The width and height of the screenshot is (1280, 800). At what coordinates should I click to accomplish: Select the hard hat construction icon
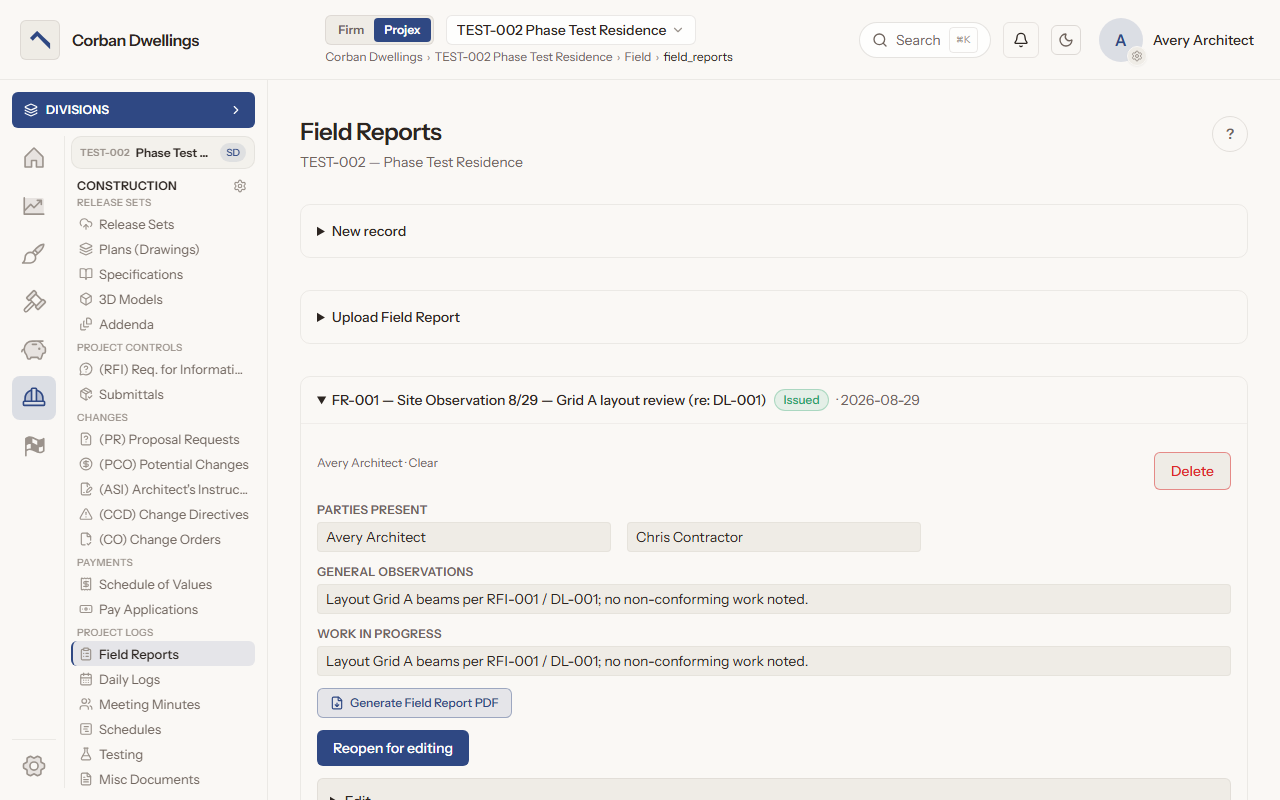[x=34, y=398]
